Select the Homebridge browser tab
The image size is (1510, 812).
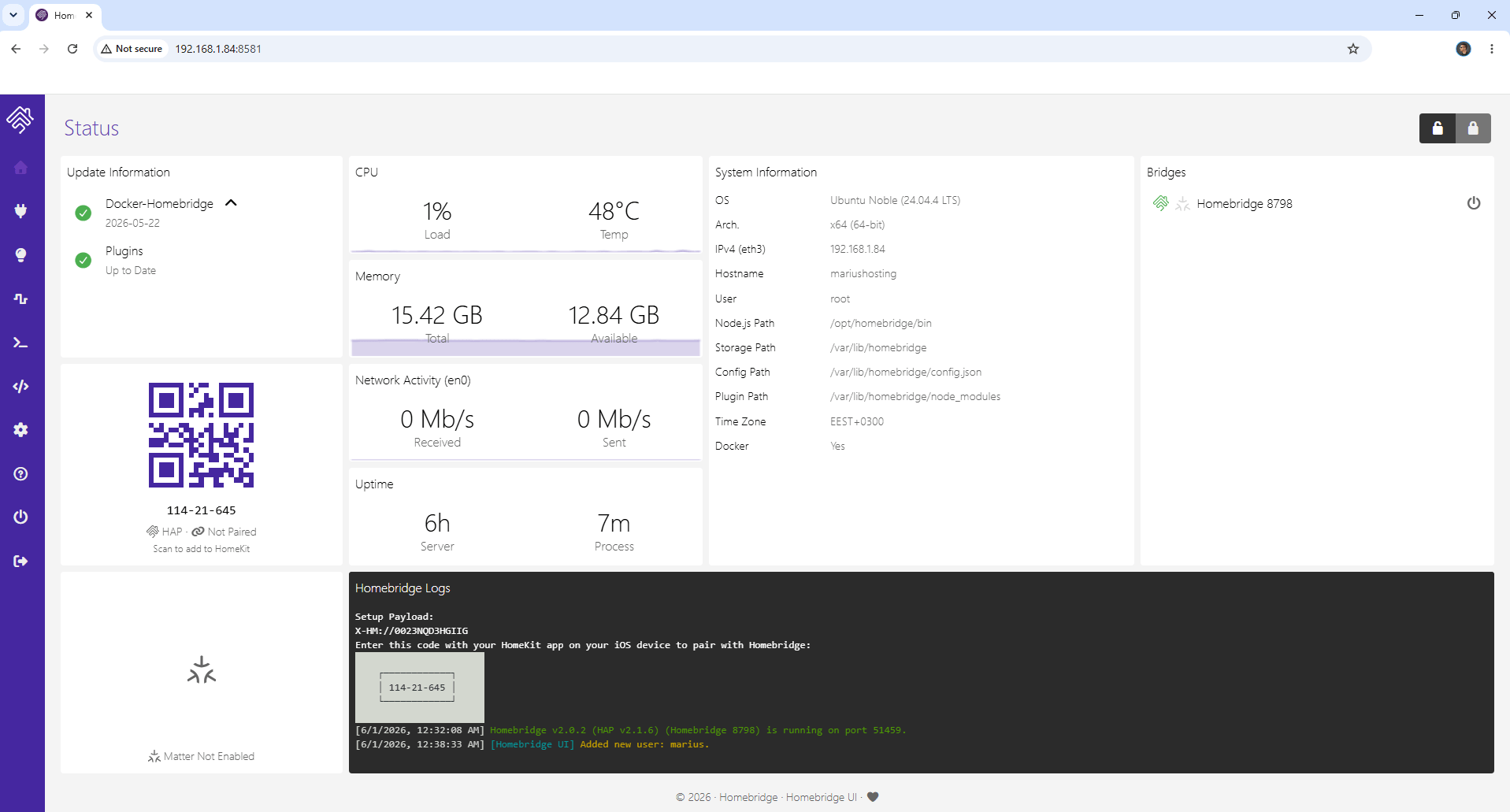pyautogui.click(x=65, y=16)
